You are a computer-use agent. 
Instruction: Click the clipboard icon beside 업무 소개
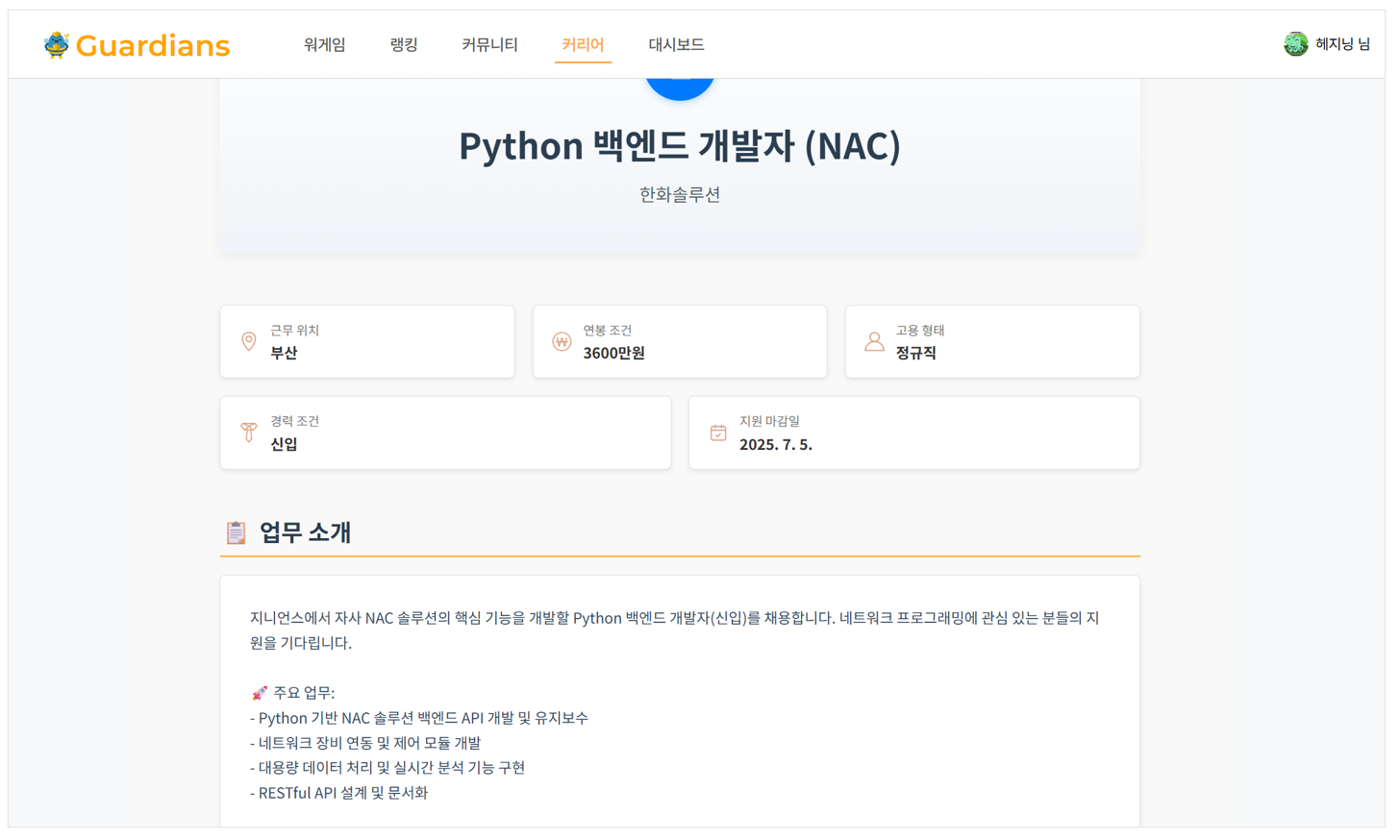236,532
